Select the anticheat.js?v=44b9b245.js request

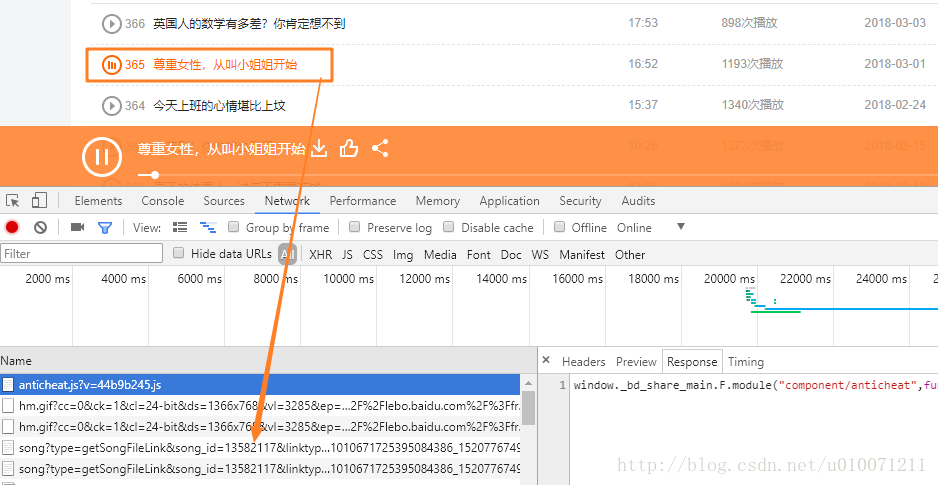click(260, 385)
